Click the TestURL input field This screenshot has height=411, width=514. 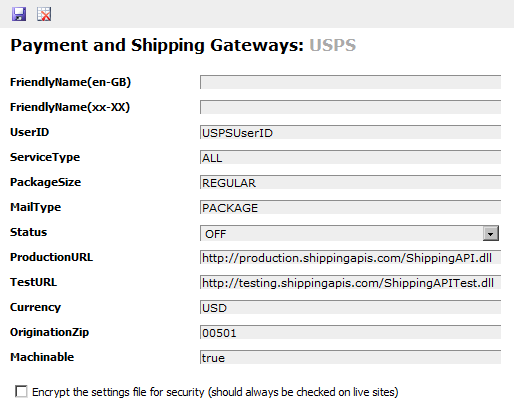tap(350, 282)
